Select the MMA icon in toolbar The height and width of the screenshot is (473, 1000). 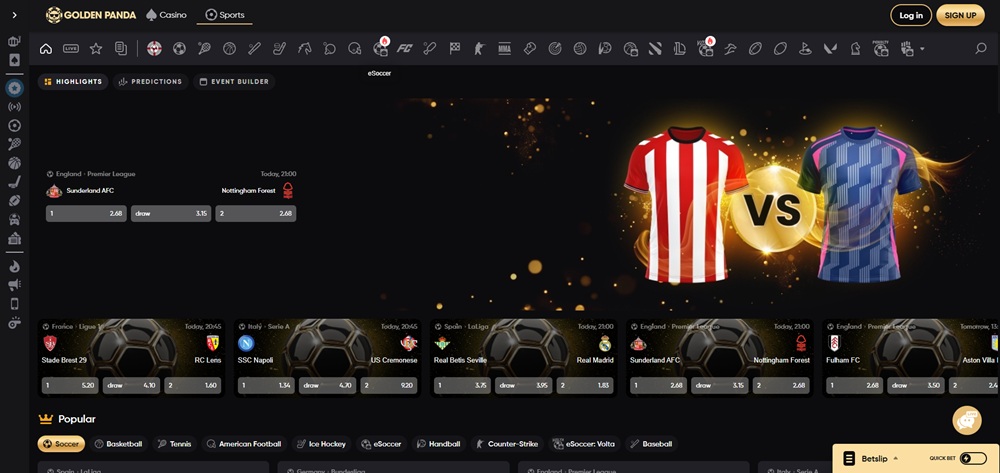pyautogui.click(x=504, y=48)
